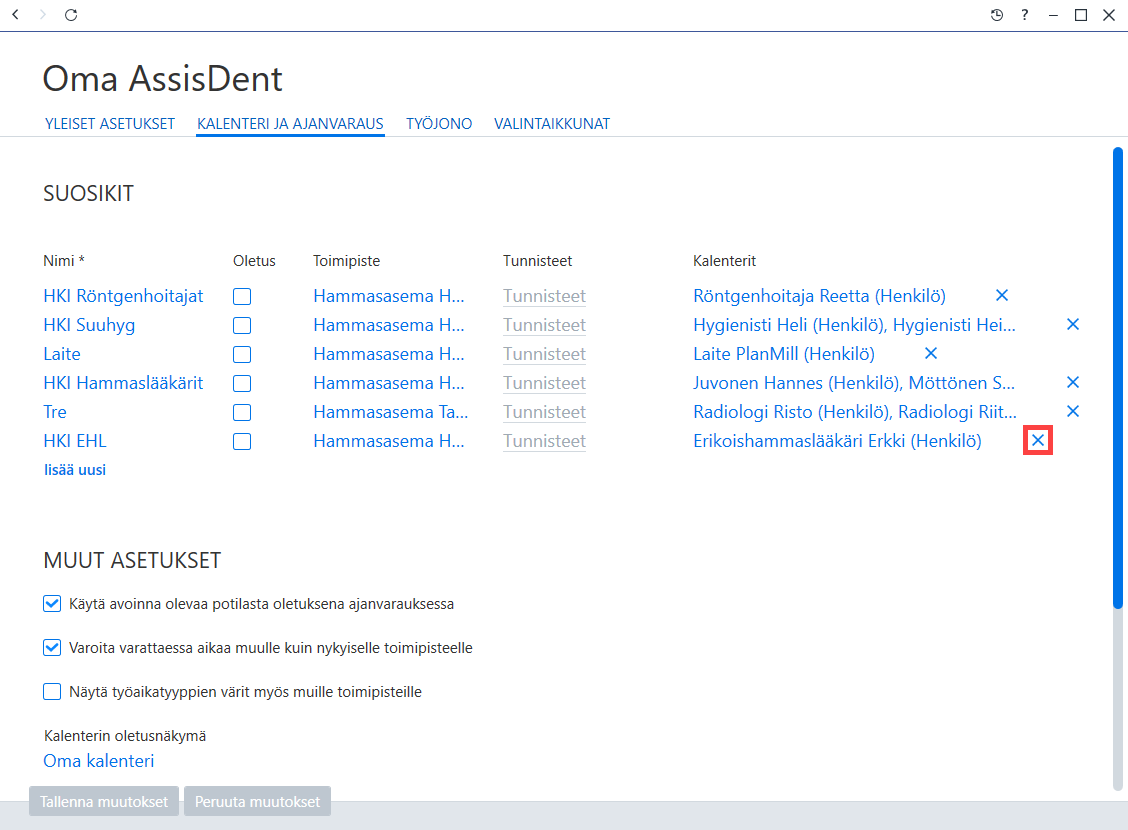Enable Näytä työaikatyyppien värit checkbox

click(x=52, y=691)
